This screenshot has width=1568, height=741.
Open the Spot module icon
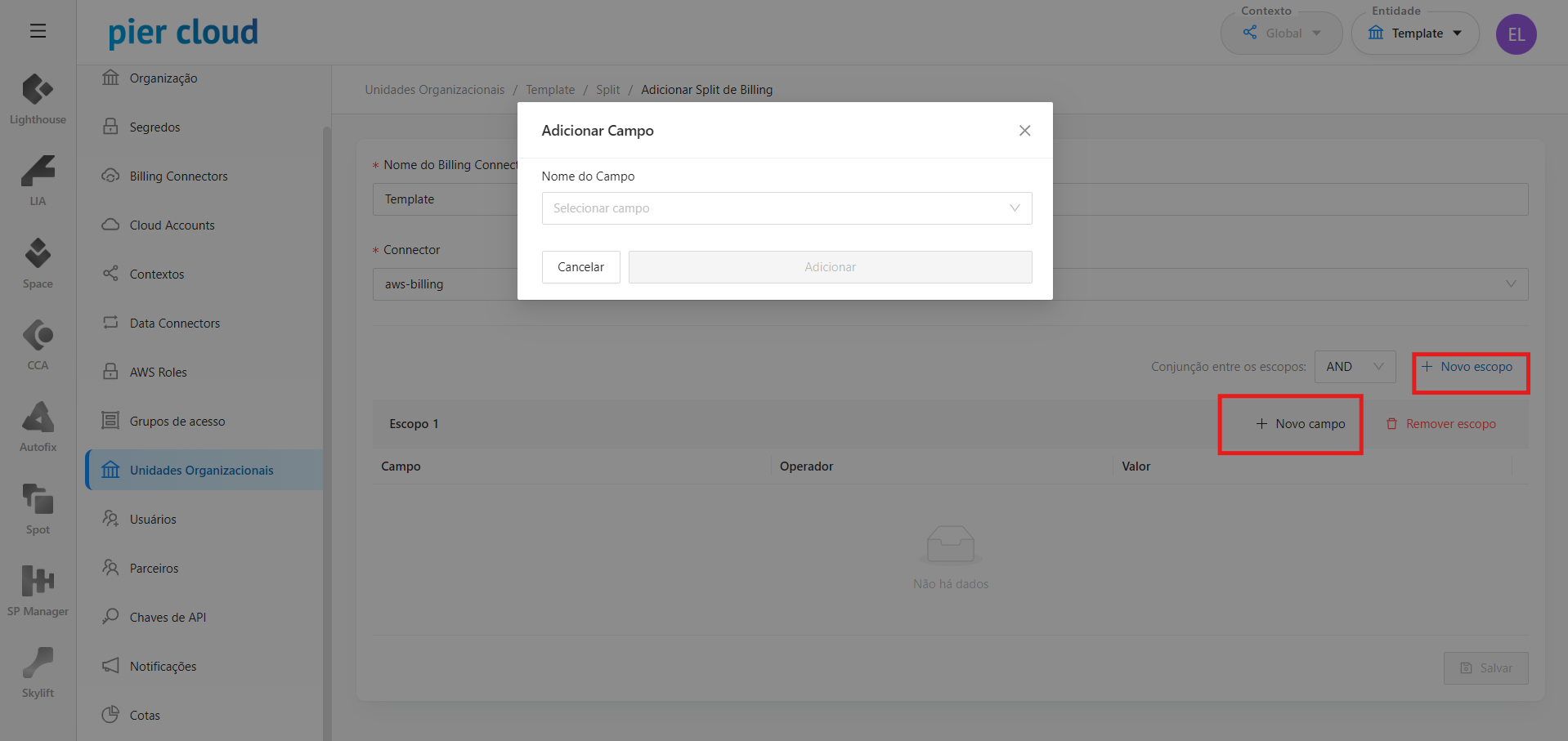(x=38, y=499)
